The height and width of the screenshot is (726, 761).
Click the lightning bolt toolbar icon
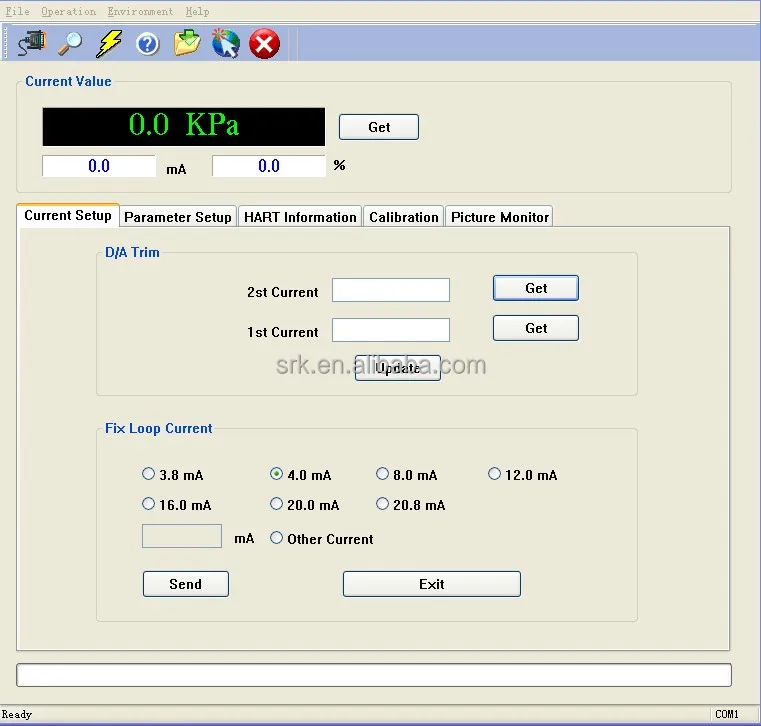pos(109,44)
